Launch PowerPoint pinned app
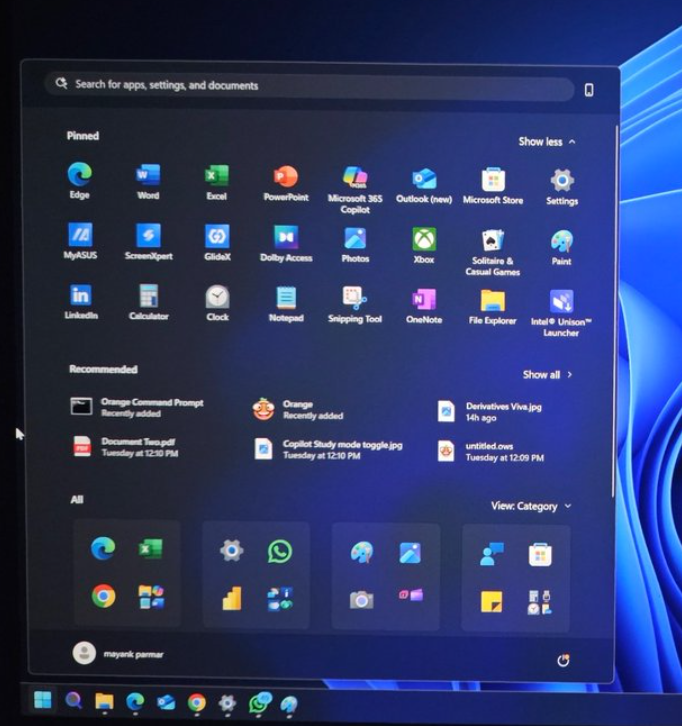This screenshot has height=726, width=682. tap(286, 183)
